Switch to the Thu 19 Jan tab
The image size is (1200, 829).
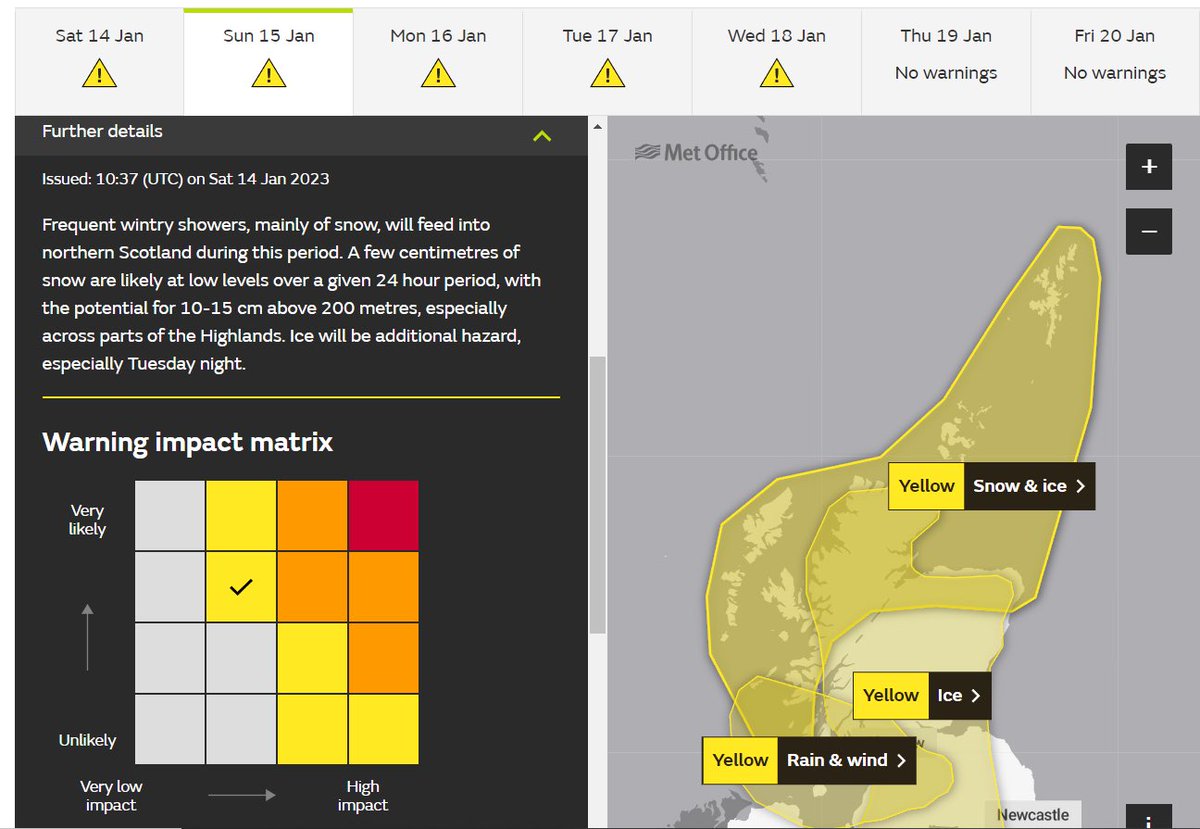(x=946, y=61)
